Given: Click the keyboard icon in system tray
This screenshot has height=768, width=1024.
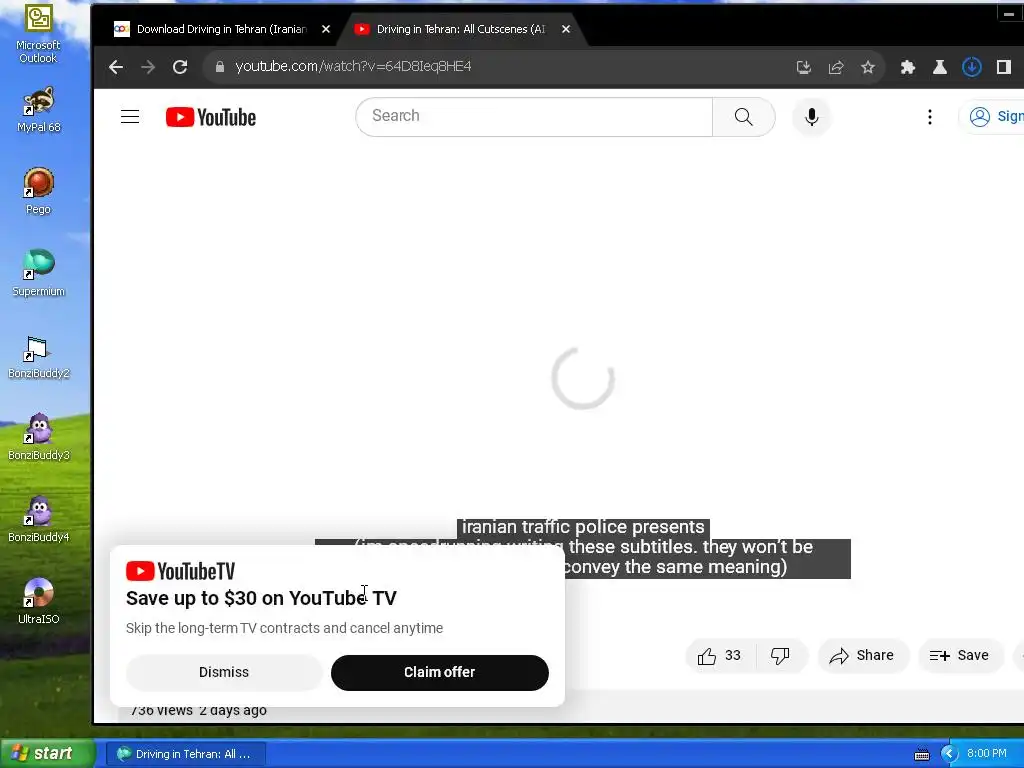Looking at the screenshot, I should tap(922, 755).
